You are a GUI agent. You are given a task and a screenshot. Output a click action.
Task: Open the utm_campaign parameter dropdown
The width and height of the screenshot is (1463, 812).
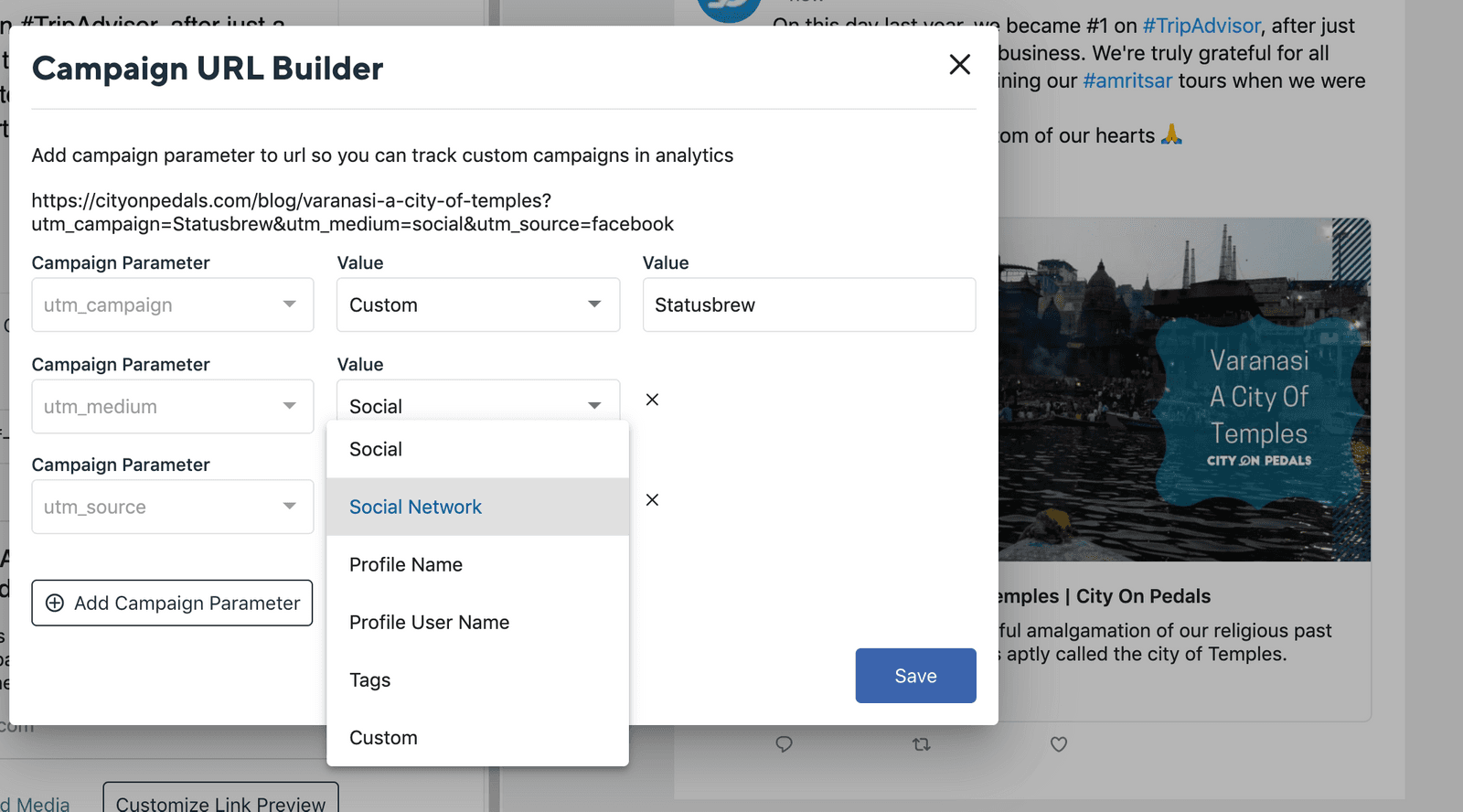point(173,305)
